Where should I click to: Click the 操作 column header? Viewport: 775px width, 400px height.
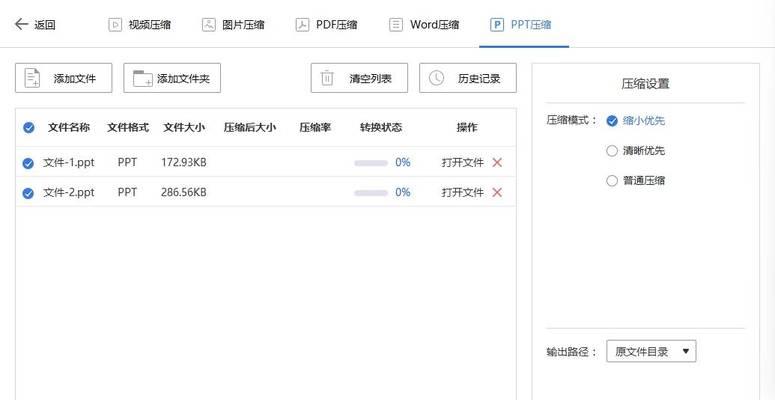(467, 128)
